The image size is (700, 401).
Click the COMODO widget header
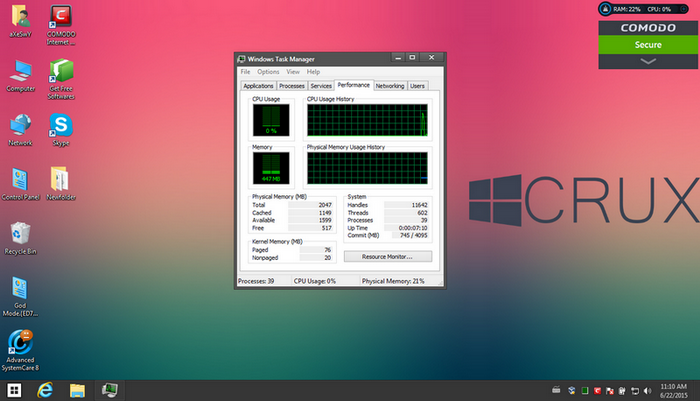(648, 28)
